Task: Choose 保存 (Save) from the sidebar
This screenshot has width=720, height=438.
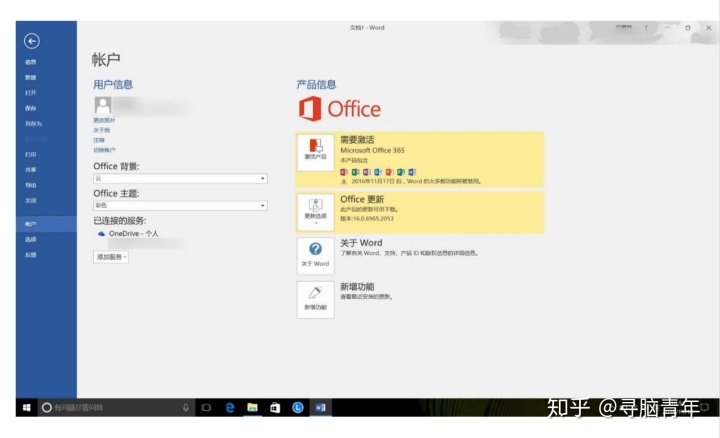Action: 31,108
